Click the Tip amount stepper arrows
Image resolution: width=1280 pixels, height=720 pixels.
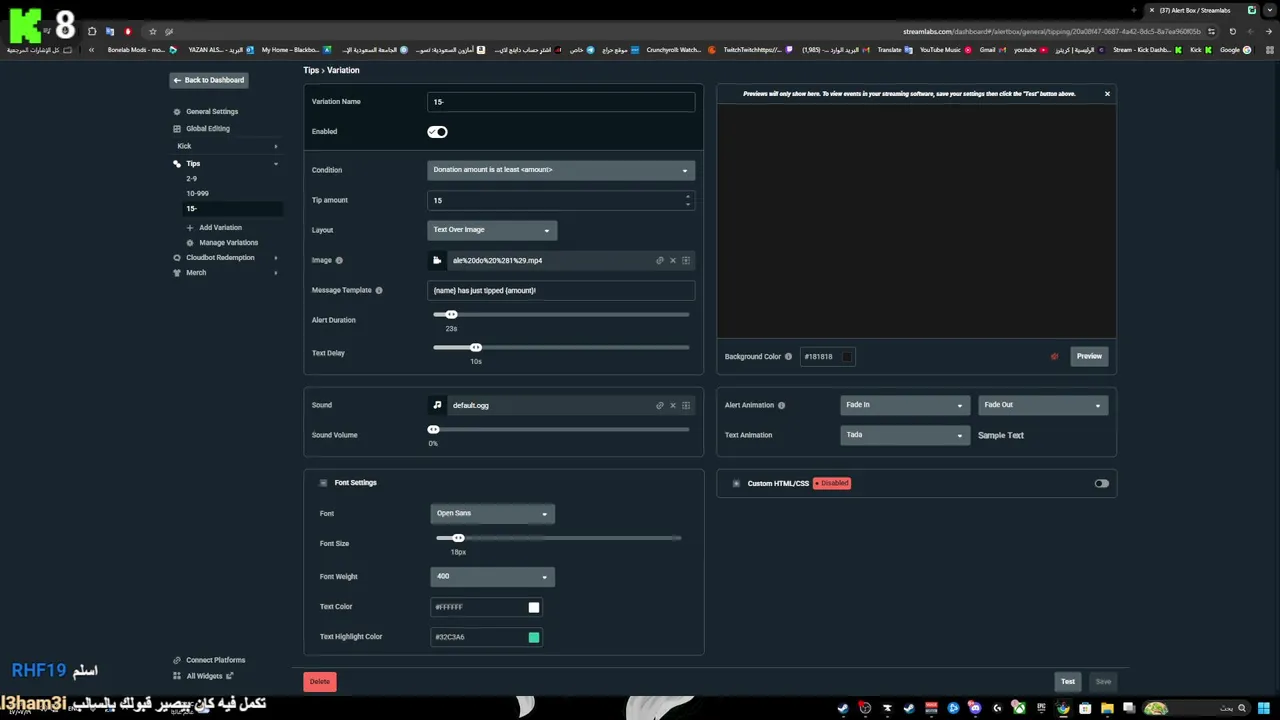coord(687,201)
